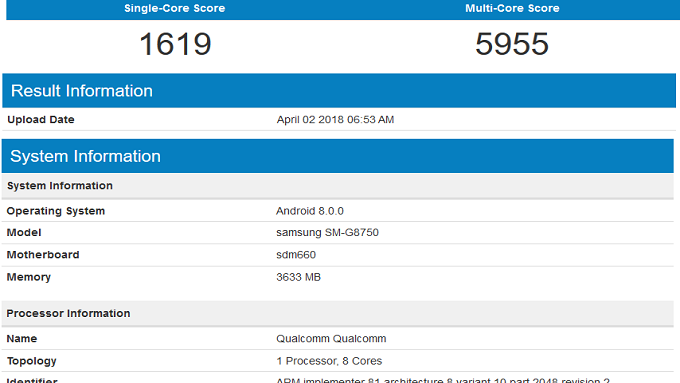The width and height of the screenshot is (680, 383).
Task: Select the samsung SM-G8750 value
Action: click(327, 232)
